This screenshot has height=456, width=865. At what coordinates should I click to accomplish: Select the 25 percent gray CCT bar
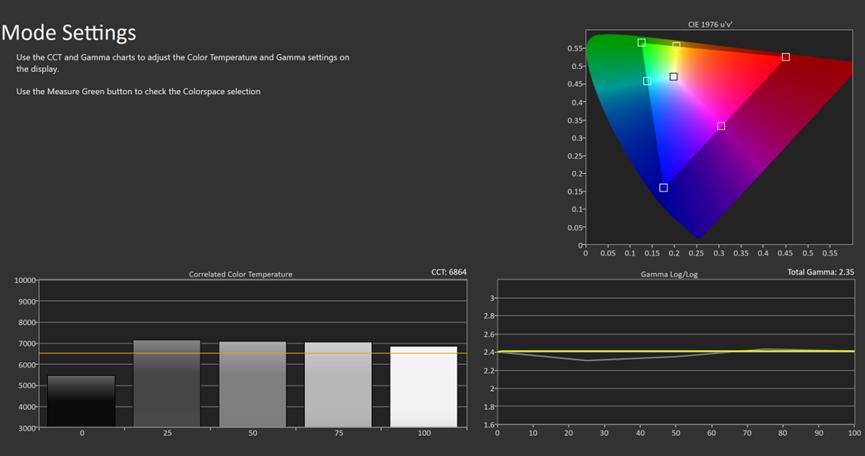pyautogui.click(x=167, y=384)
